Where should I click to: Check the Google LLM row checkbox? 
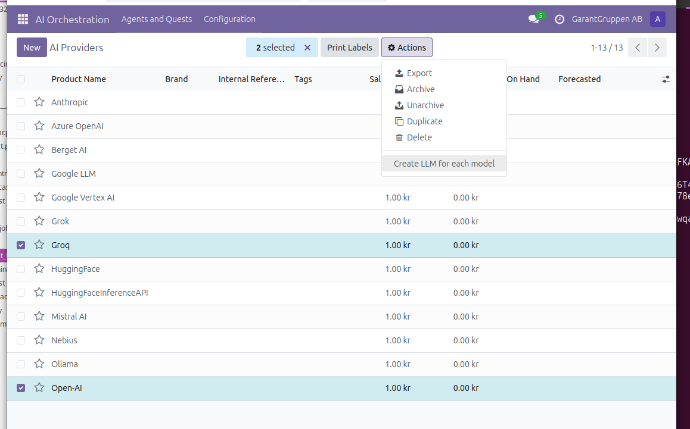click(x=21, y=173)
